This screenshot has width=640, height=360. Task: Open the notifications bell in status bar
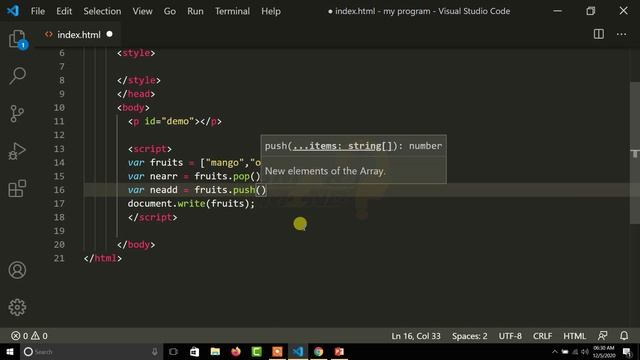[x=624, y=336]
